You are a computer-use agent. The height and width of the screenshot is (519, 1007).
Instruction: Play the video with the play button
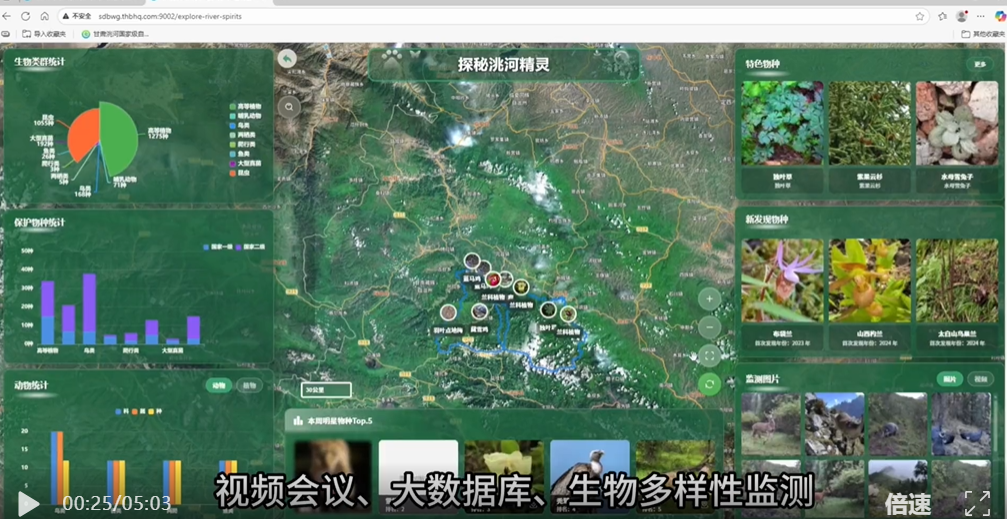(28, 503)
